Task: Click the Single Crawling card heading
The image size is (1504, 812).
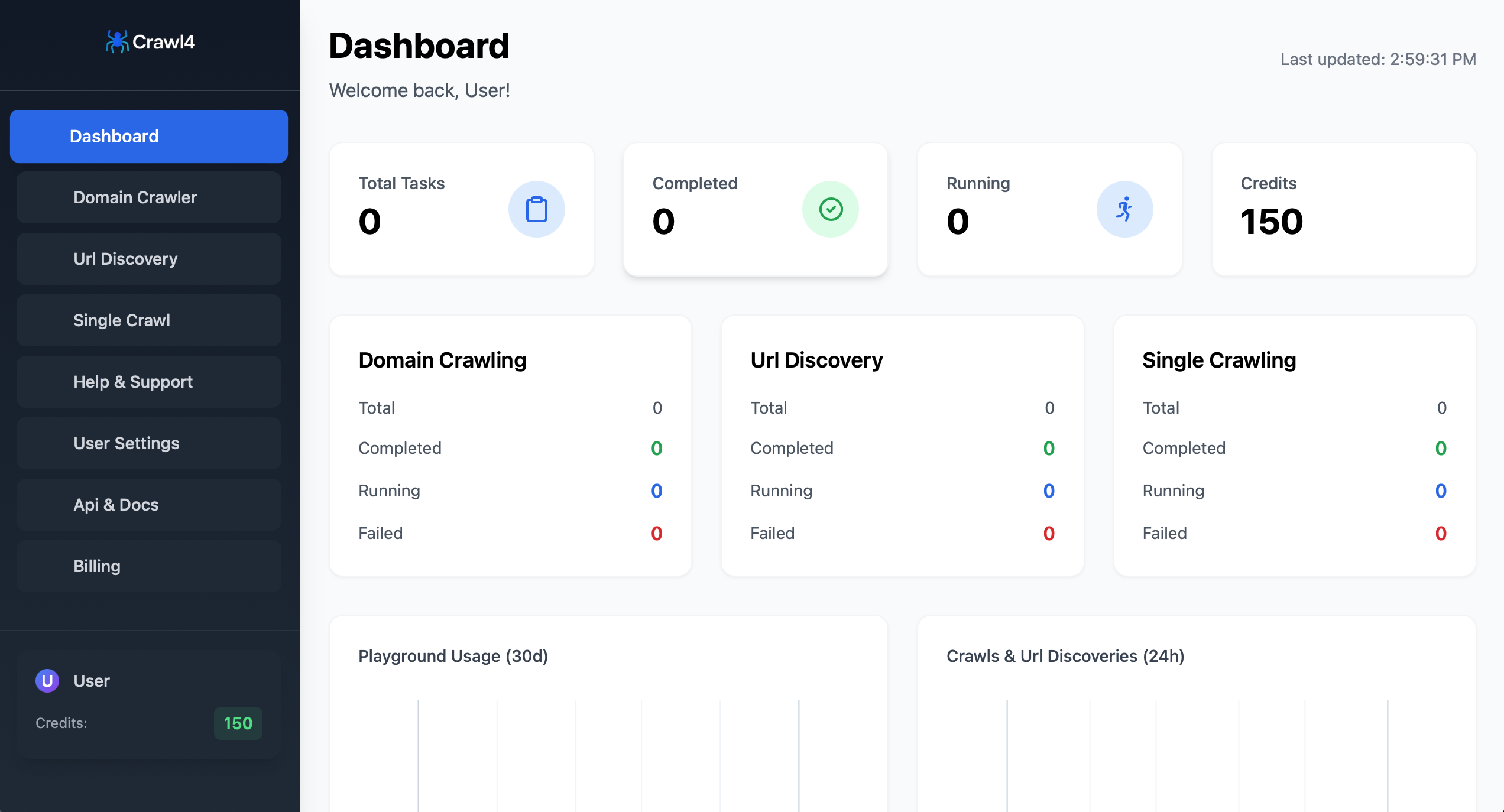Action: coord(1219,360)
